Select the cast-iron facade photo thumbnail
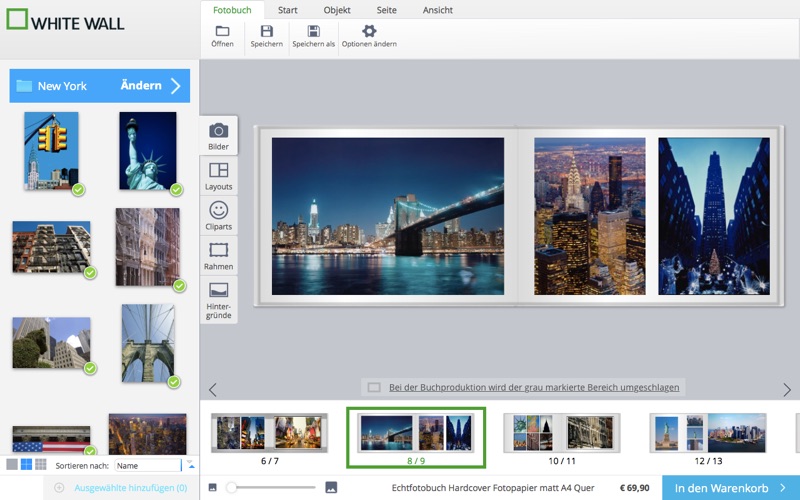 148,247
